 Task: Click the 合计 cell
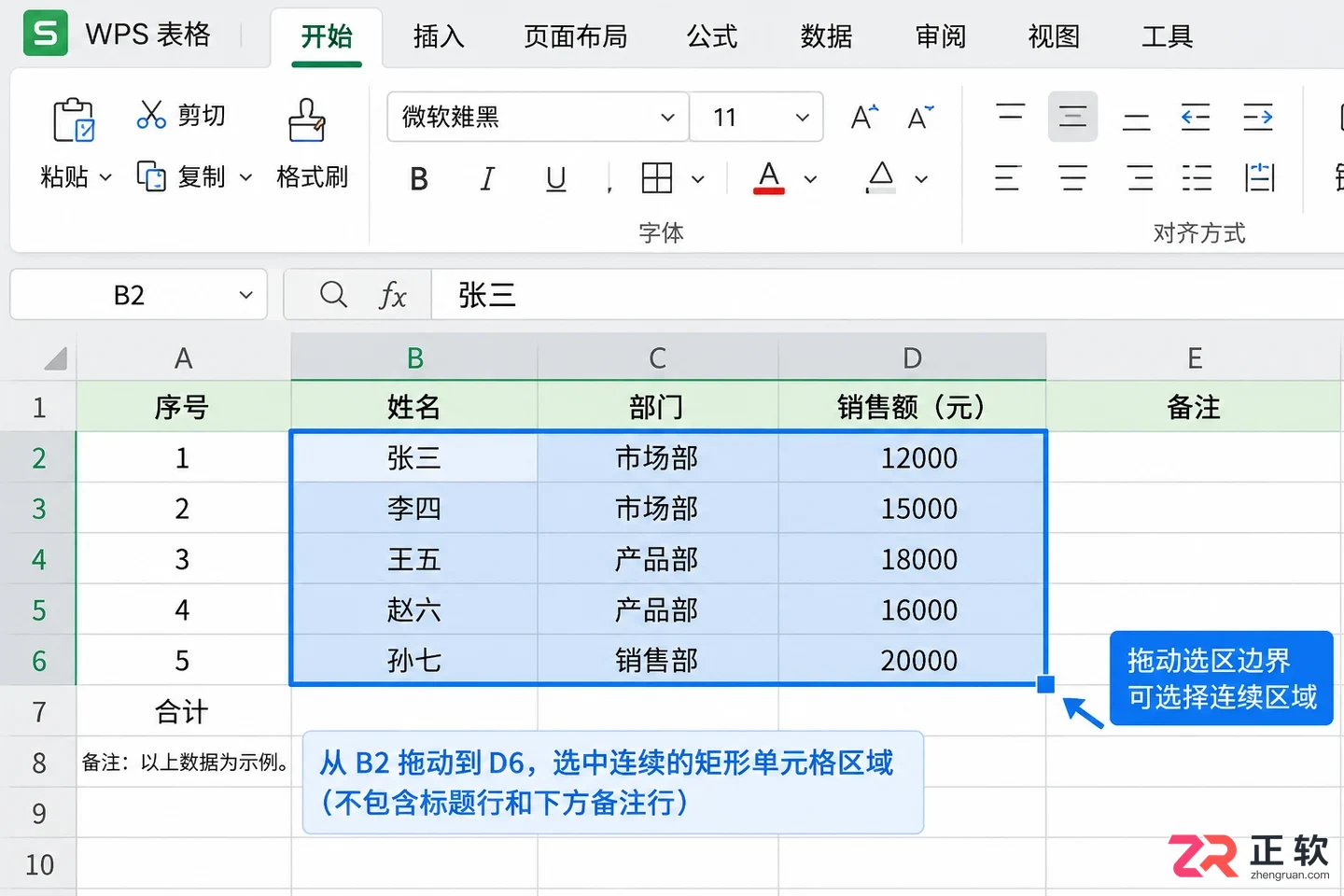point(183,711)
